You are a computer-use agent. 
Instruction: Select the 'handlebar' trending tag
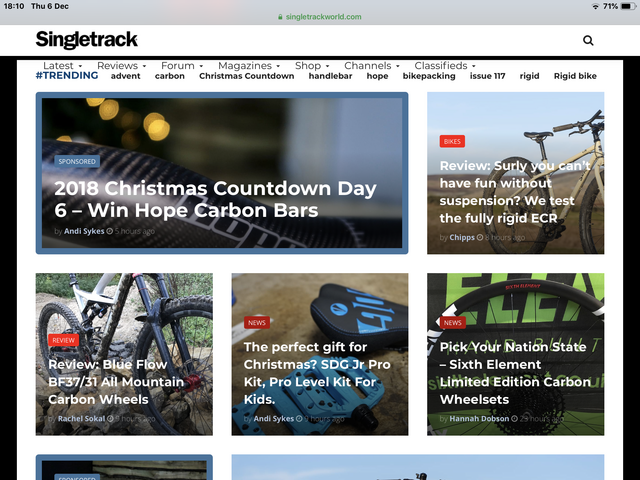point(330,76)
